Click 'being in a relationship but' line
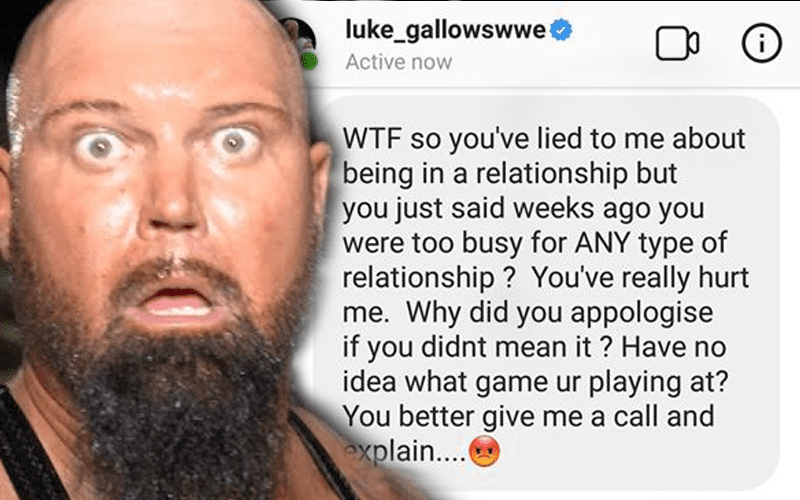Screen dimensions: 800x500 (510, 174)
